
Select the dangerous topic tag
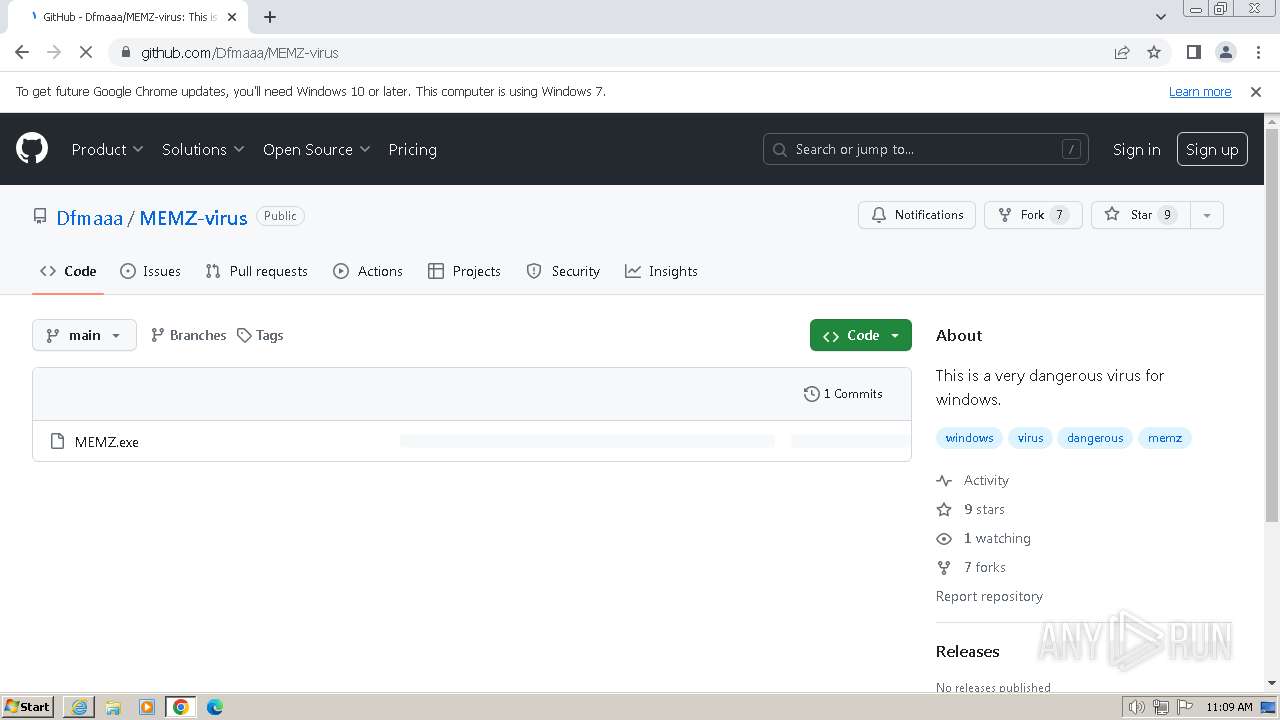click(1095, 438)
